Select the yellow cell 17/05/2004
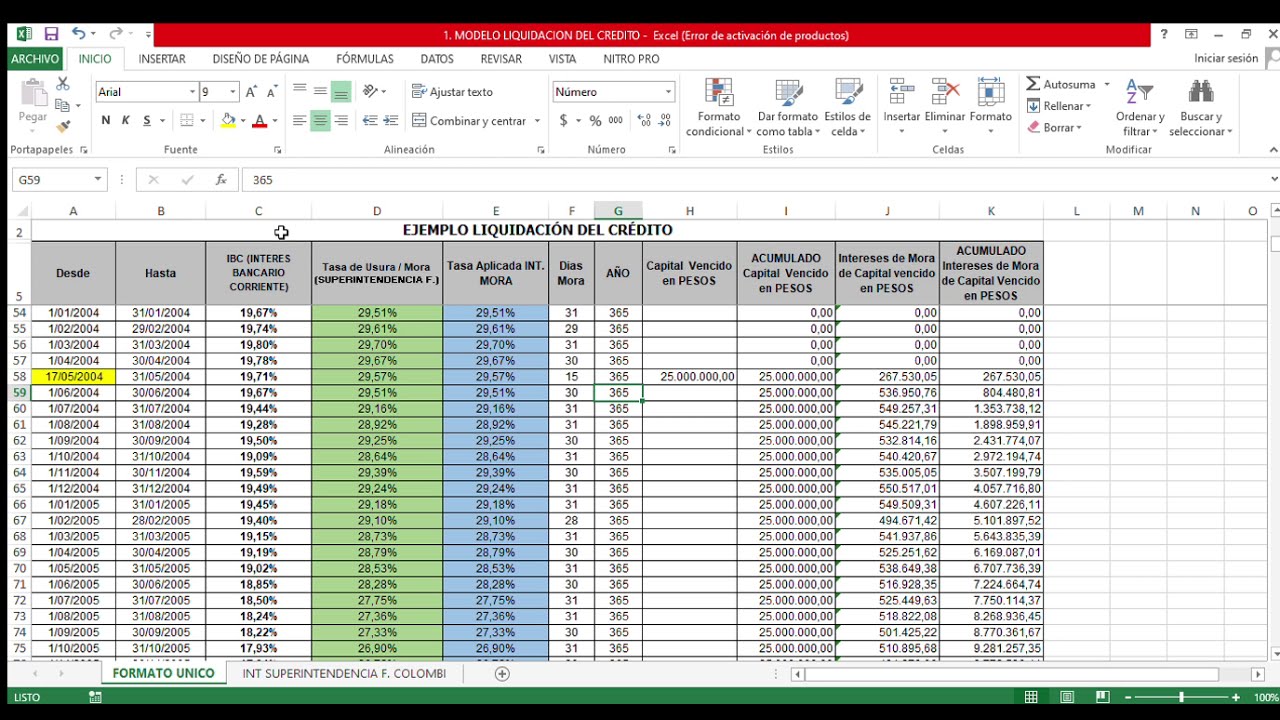Viewport: 1280px width, 720px height. point(73,377)
